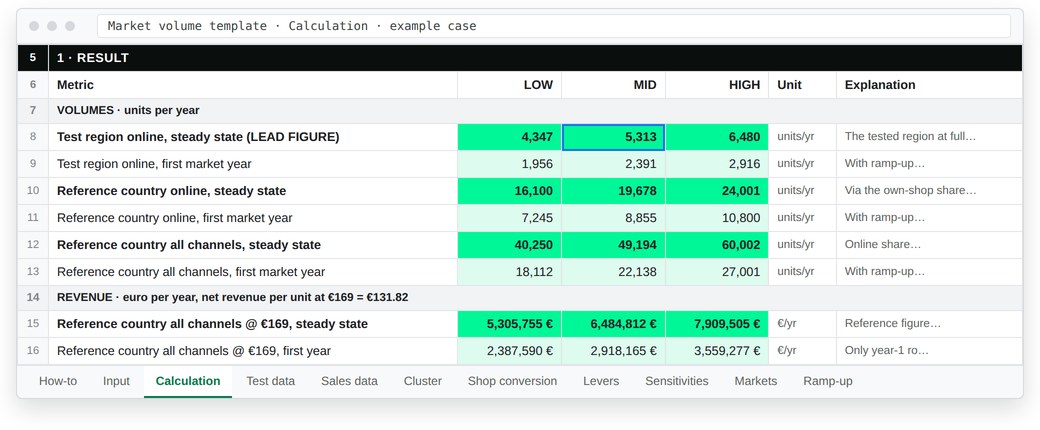Select cell with value 19,678
The height and width of the screenshot is (430, 1040).
tap(614, 191)
